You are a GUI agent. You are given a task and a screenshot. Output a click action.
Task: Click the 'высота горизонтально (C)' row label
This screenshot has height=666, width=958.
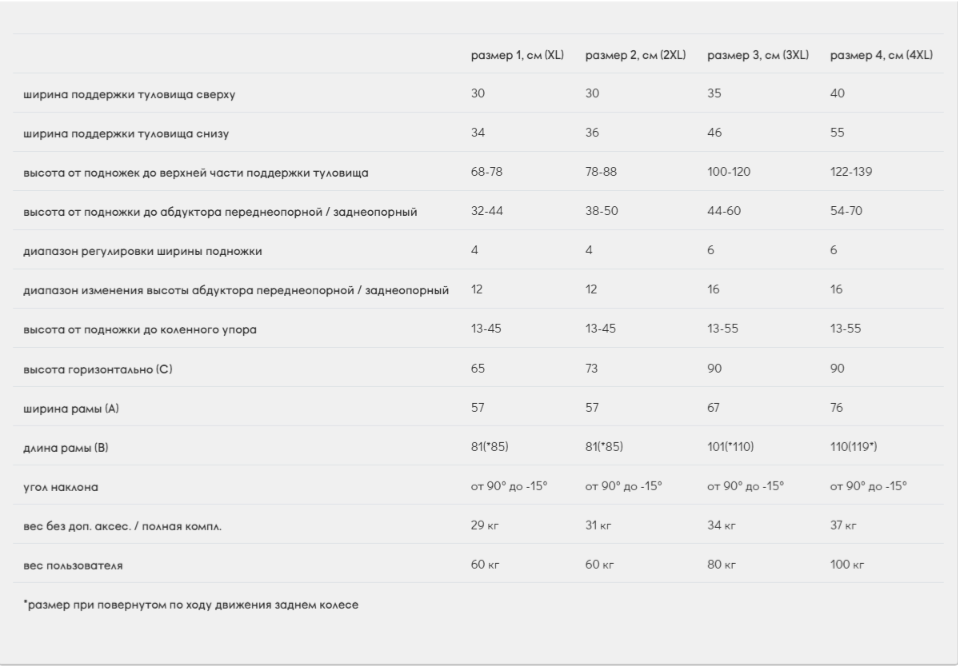[x=98, y=369]
